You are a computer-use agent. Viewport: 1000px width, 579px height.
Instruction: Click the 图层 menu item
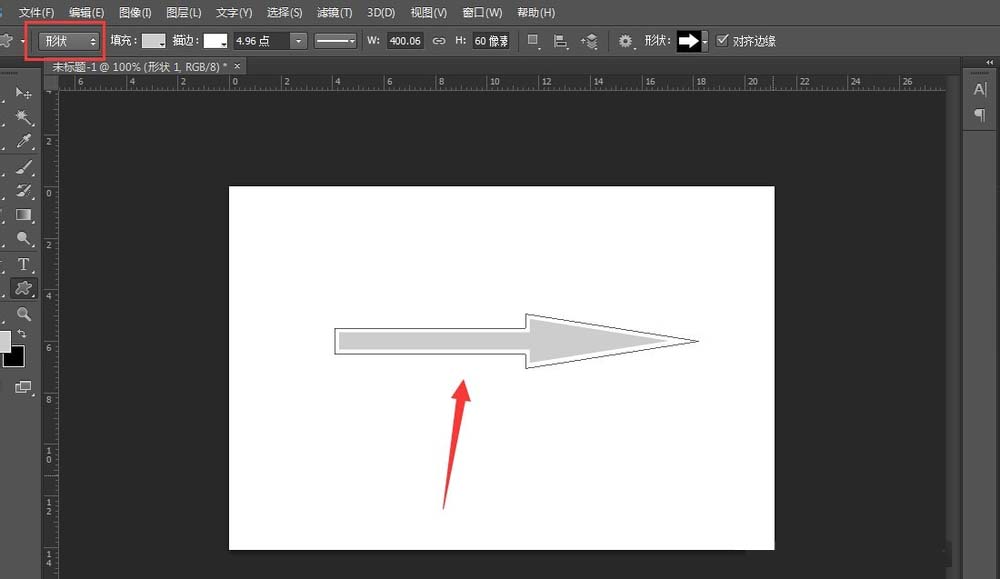click(184, 12)
